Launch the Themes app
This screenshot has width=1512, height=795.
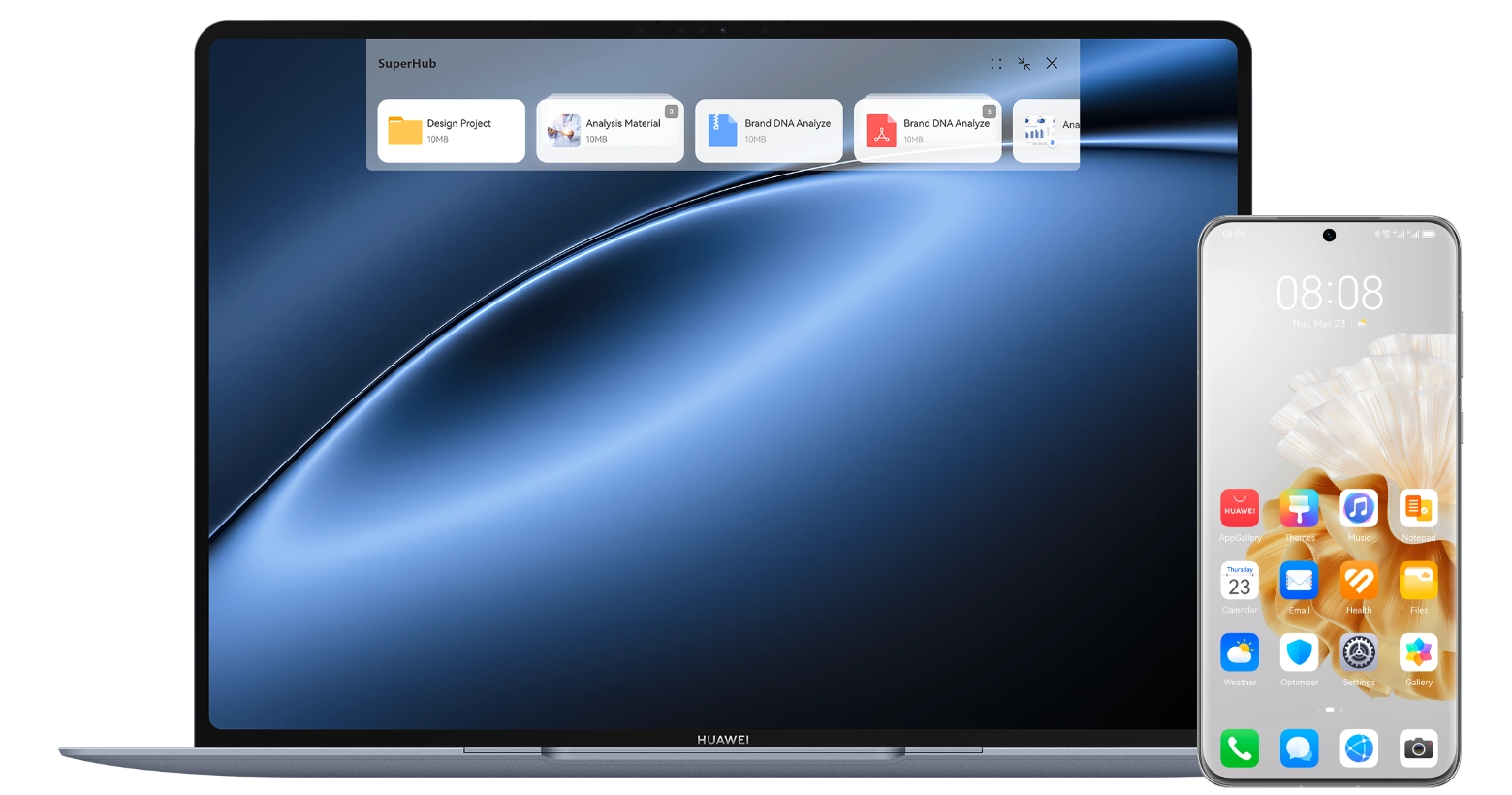pos(1299,509)
